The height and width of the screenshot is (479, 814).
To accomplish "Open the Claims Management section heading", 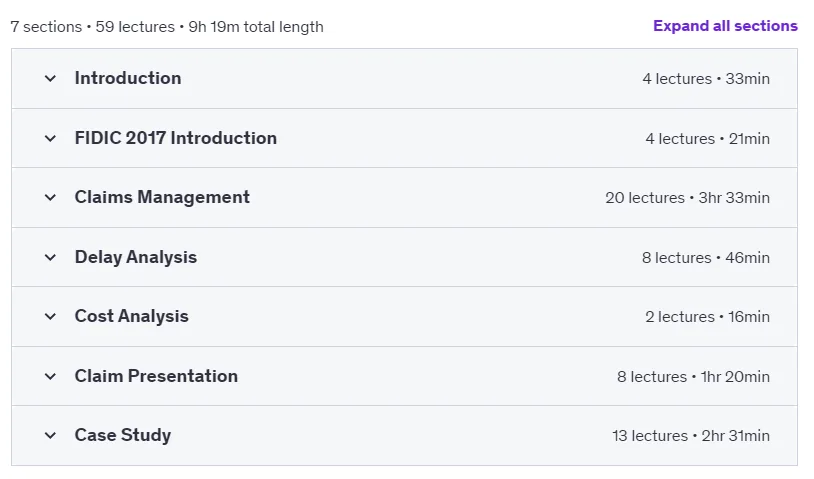I will pos(162,197).
